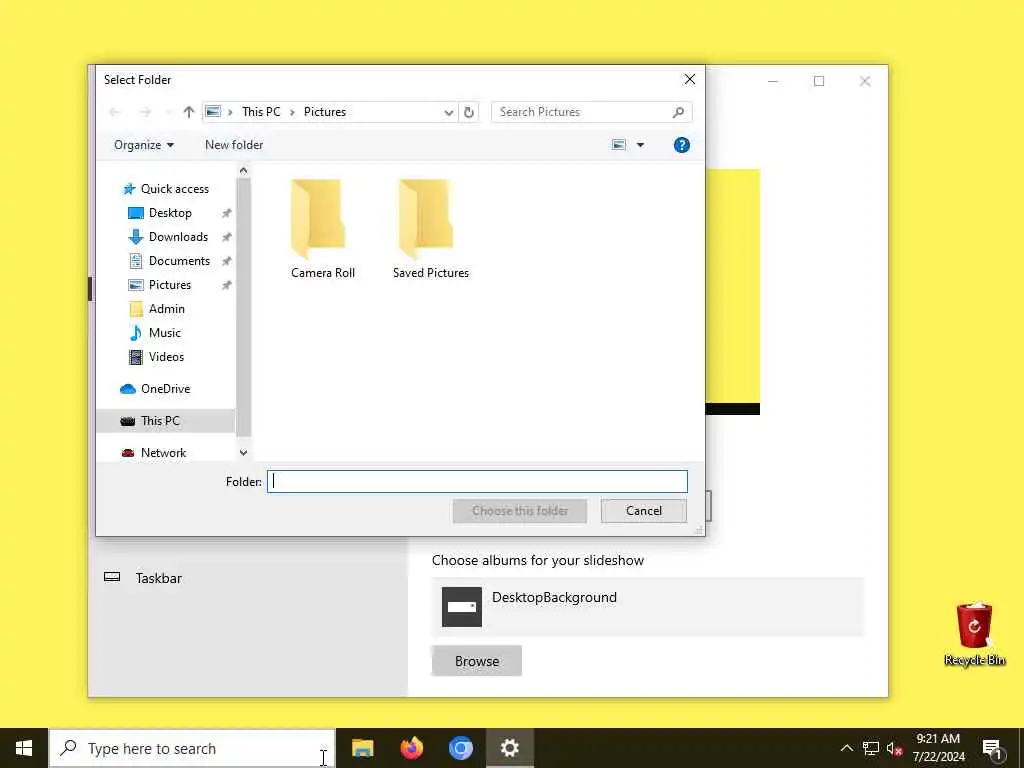Select Desktop label in Quick access

pyautogui.click(x=170, y=213)
